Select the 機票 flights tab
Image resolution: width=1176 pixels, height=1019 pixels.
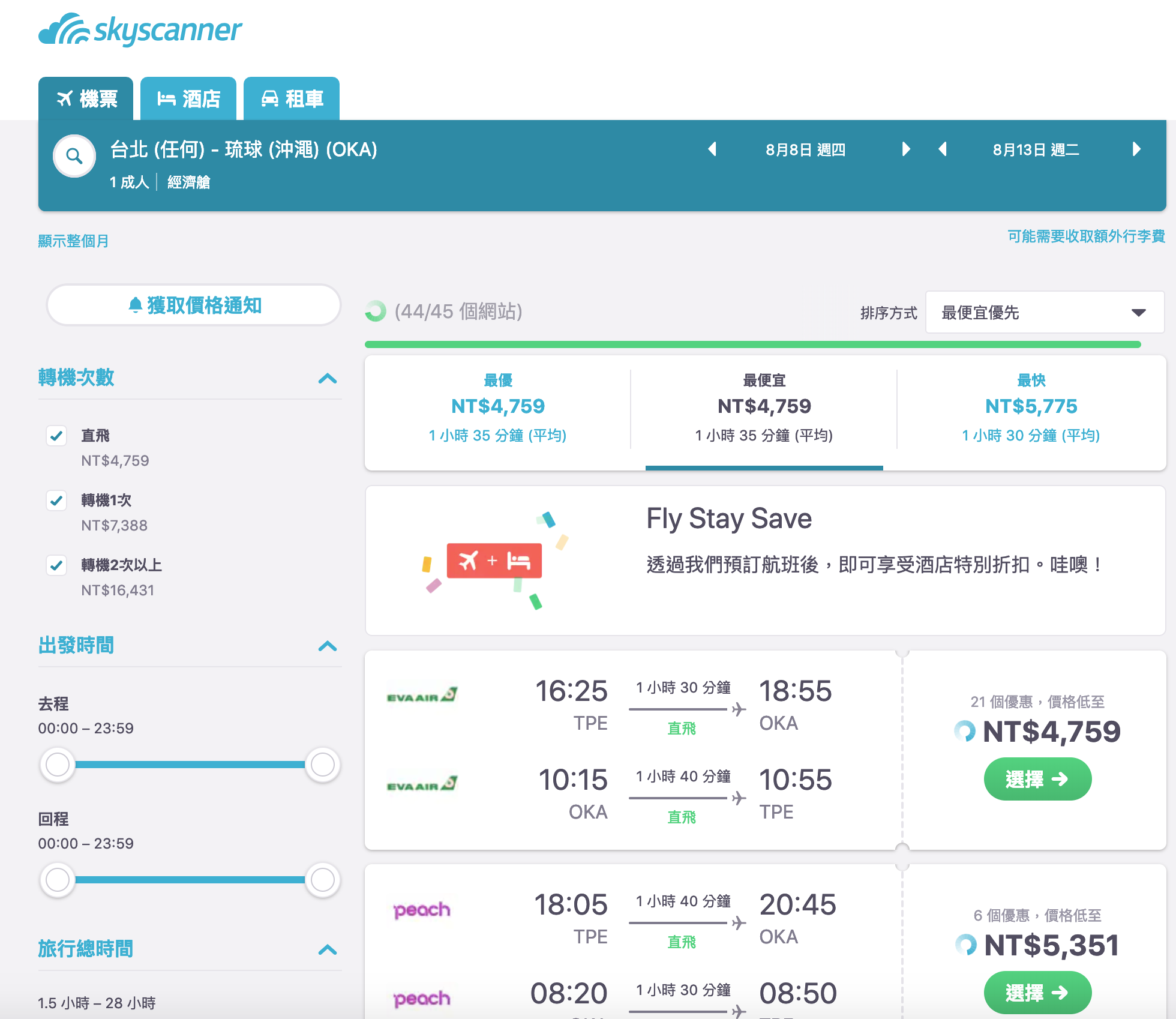click(x=86, y=98)
